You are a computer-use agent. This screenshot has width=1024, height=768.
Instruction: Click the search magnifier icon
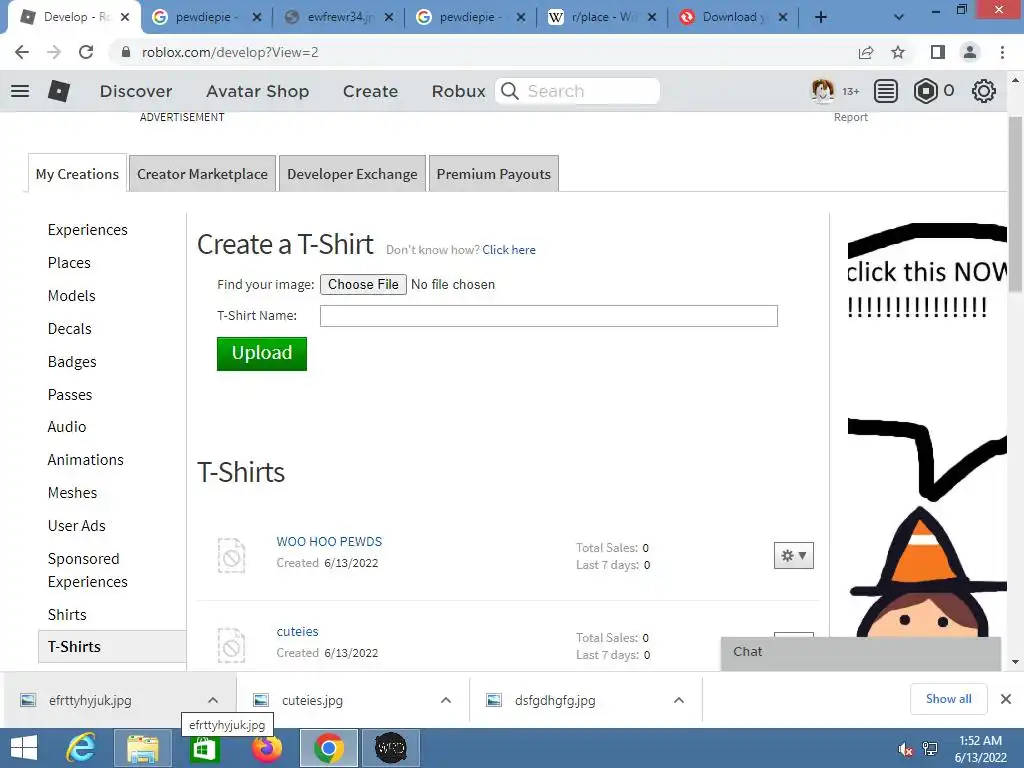click(x=510, y=91)
